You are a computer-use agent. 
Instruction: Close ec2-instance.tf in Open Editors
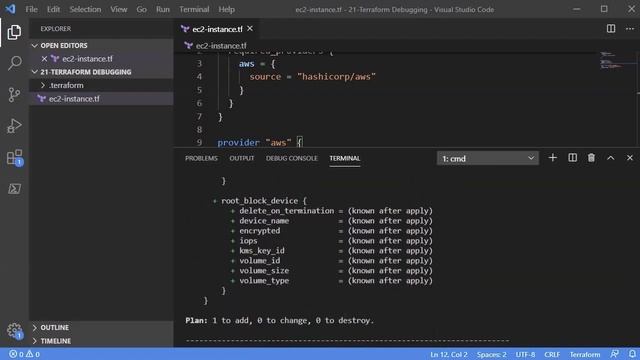(44, 59)
